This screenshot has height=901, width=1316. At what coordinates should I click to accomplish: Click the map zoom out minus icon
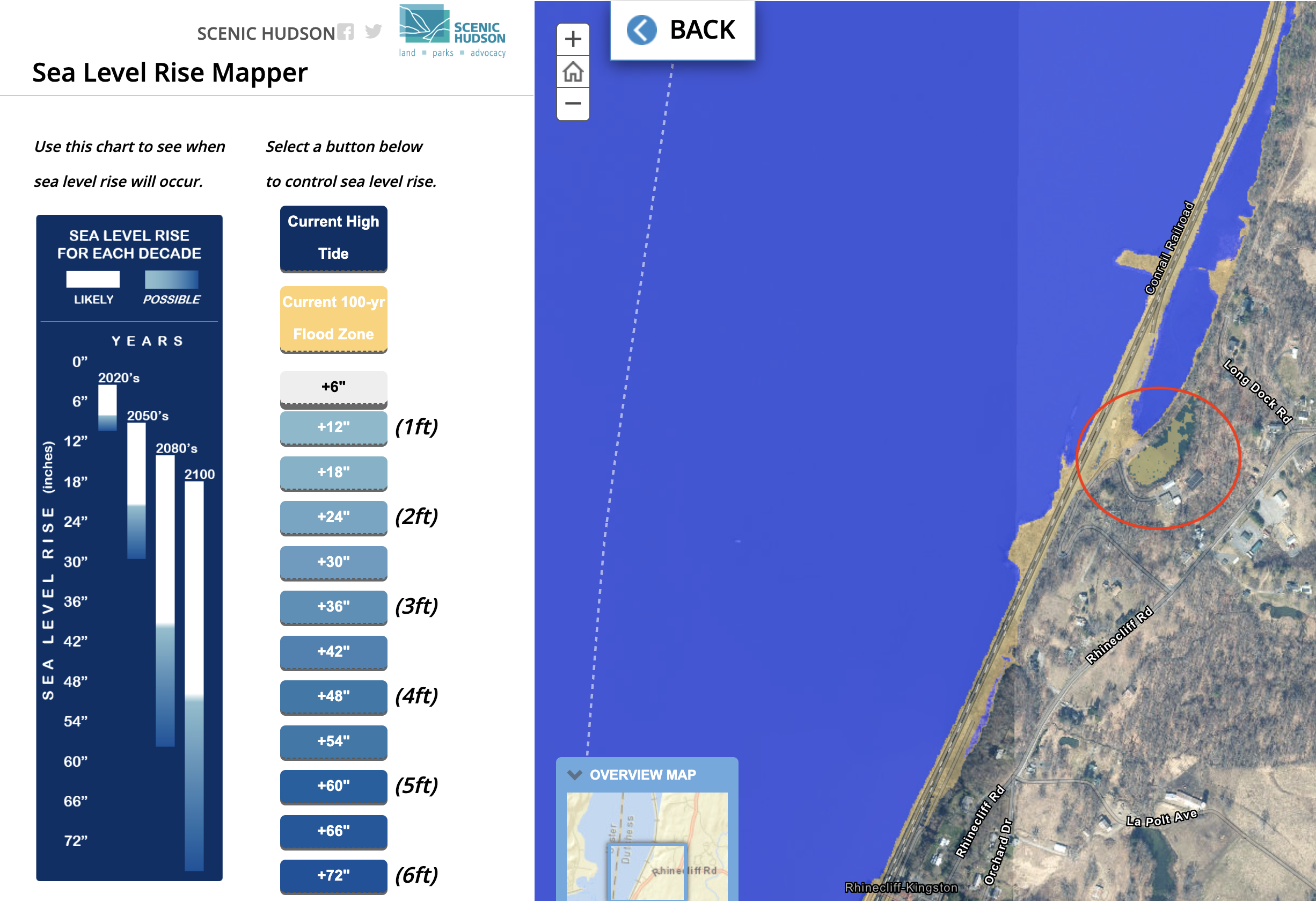pyautogui.click(x=573, y=104)
